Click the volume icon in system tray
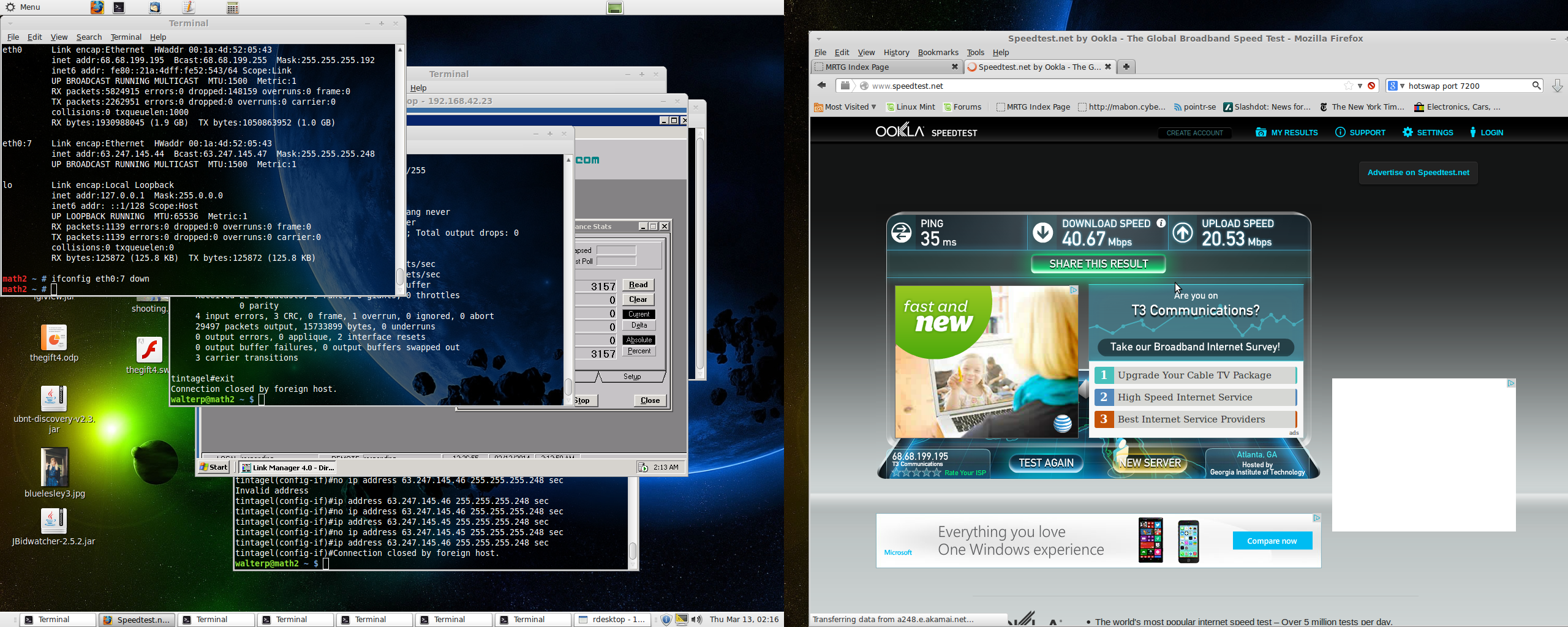This screenshot has height=627, width=1568. pyautogui.click(x=696, y=620)
